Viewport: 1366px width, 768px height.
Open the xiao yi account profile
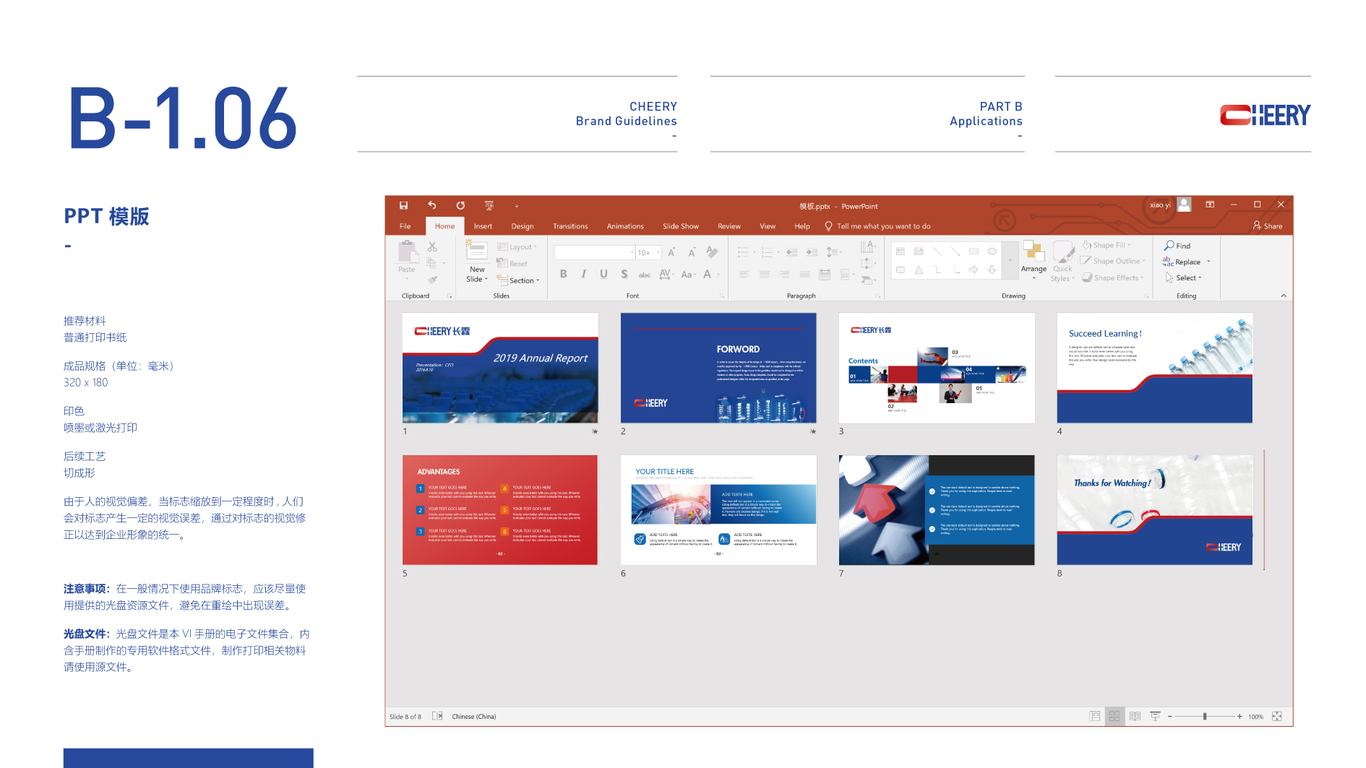pyautogui.click(x=1170, y=205)
